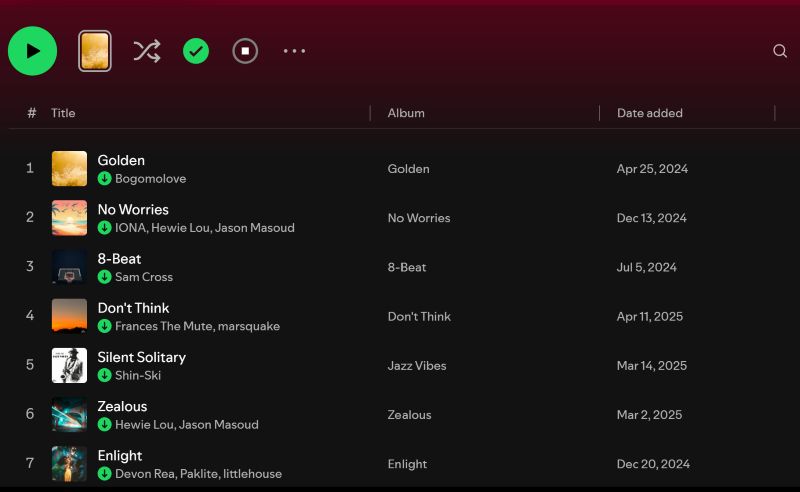This screenshot has width=800, height=492.
Task: Click the green saved-to-library checkmark
Action: (196, 51)
